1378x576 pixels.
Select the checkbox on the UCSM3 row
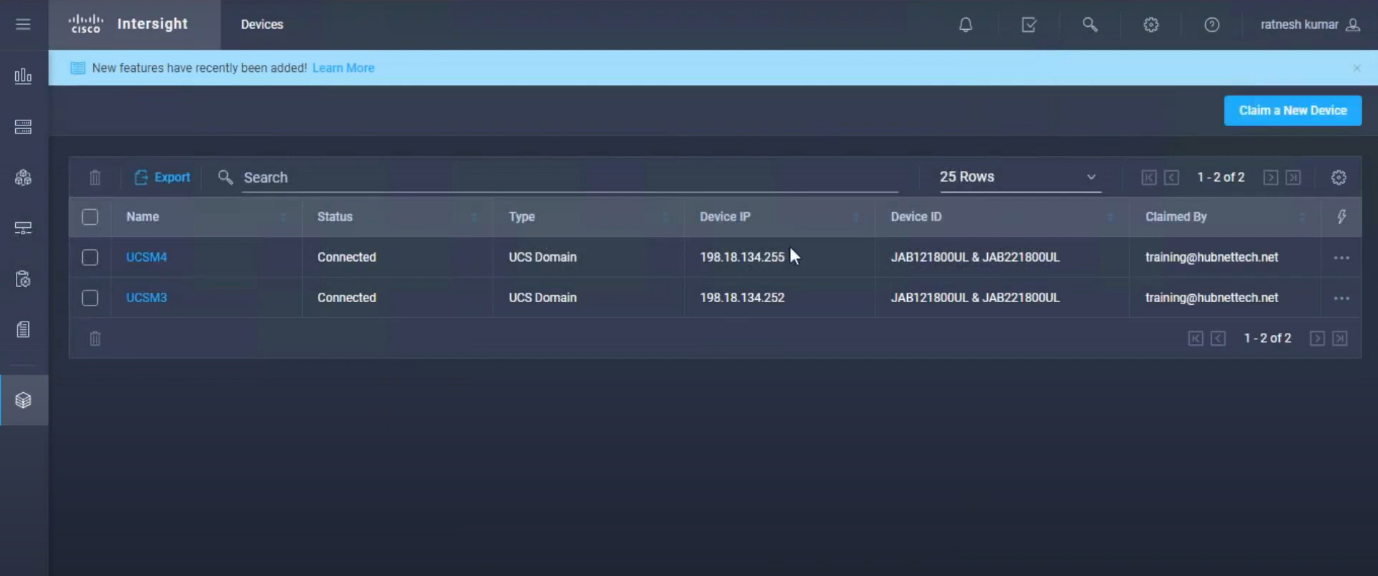(89, 297)
